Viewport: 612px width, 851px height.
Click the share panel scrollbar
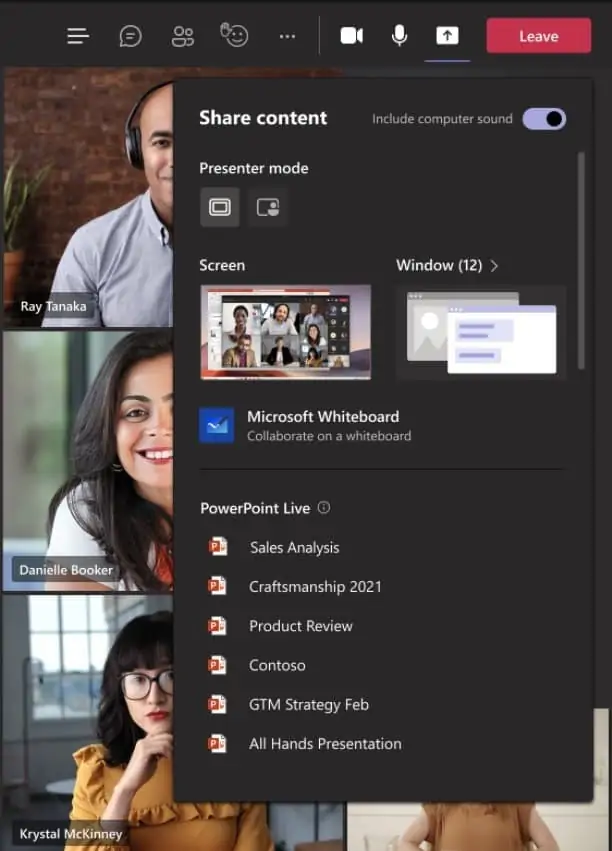(x=581, y=260)
